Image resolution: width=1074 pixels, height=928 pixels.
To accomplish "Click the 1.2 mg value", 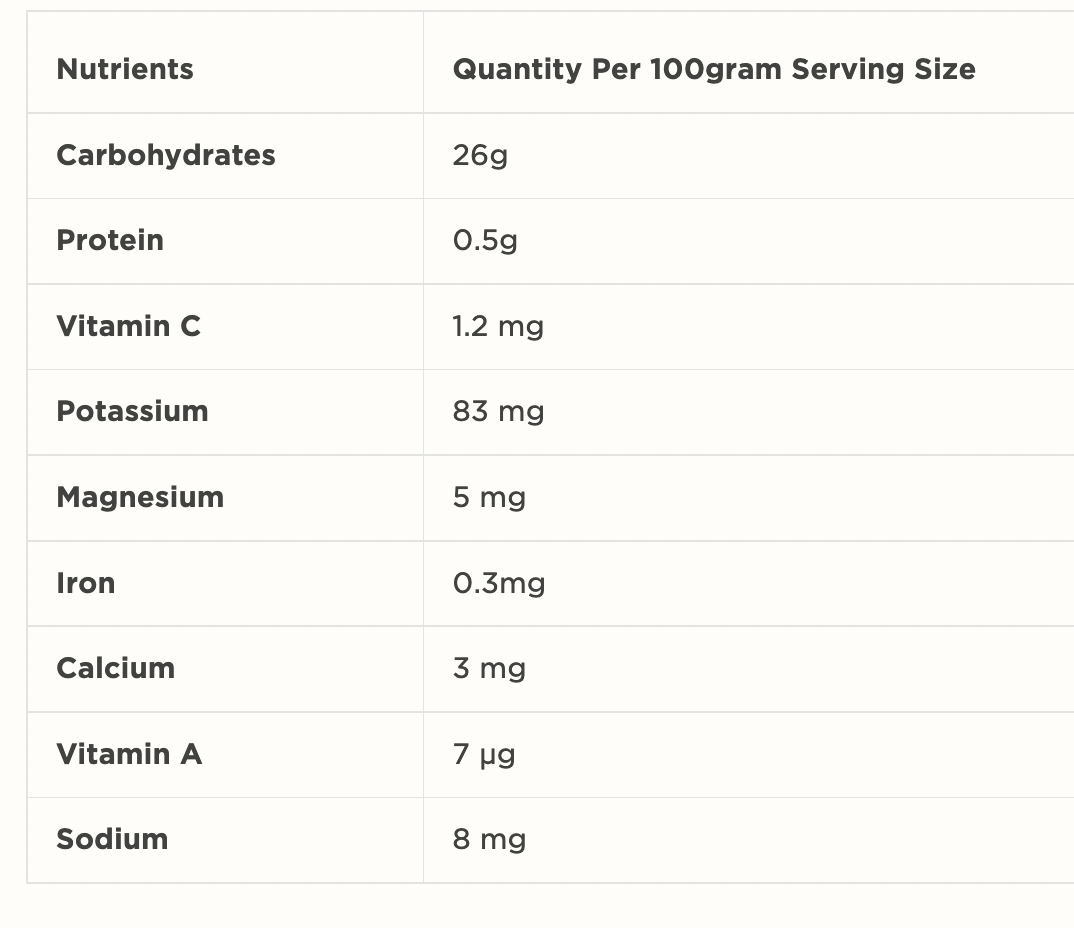I will point(498,326).
